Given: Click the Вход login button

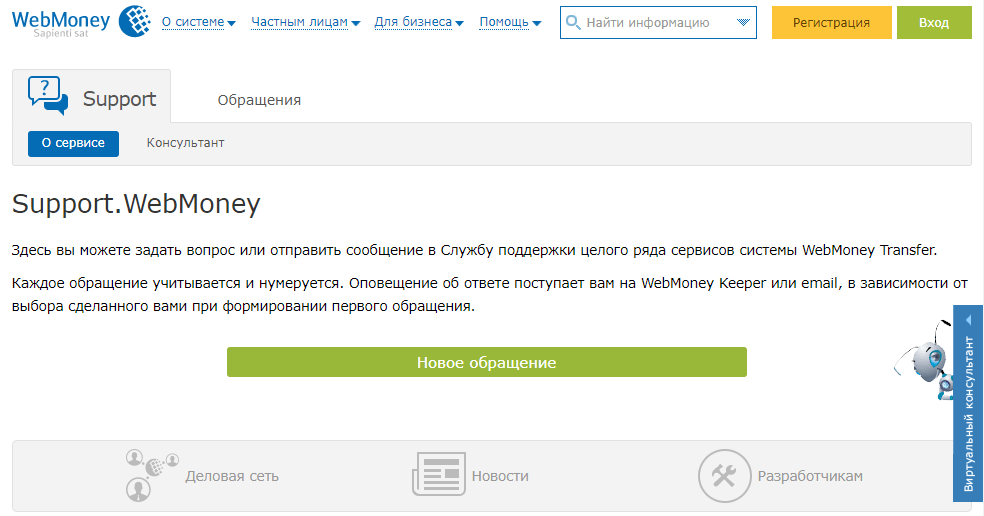Looking at the screenshot, I should coord(934,23).
